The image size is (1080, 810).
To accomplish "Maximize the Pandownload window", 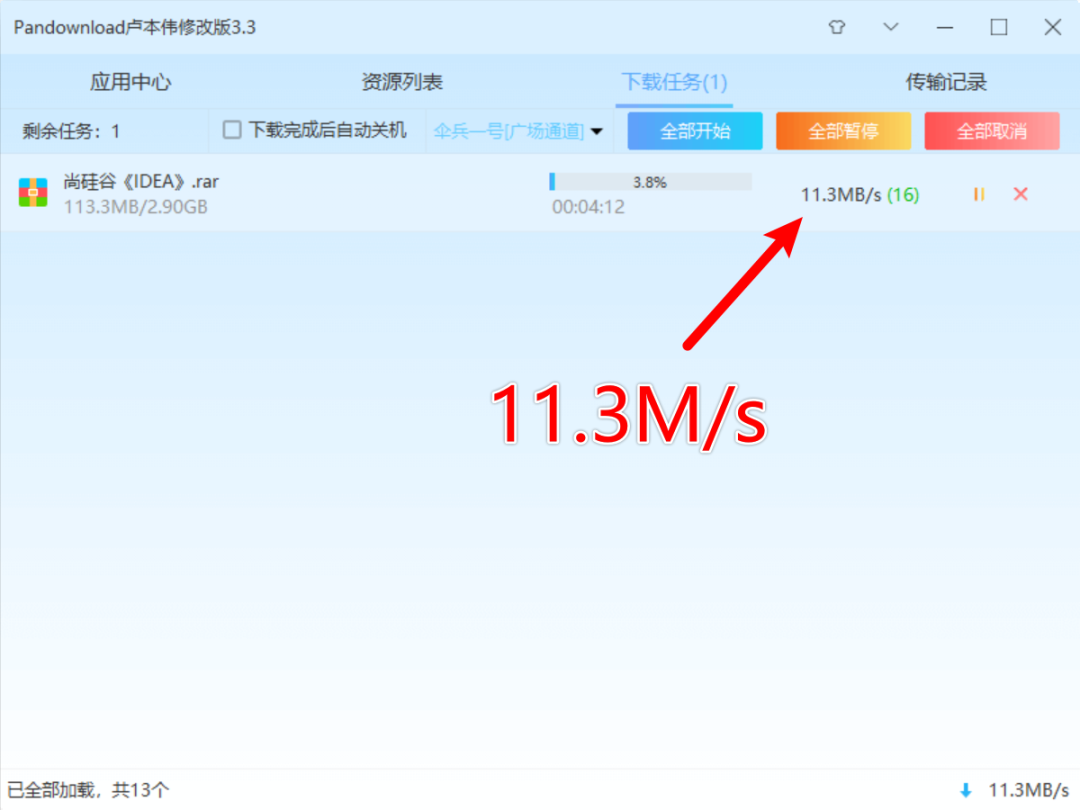I will tap(999, 28).
